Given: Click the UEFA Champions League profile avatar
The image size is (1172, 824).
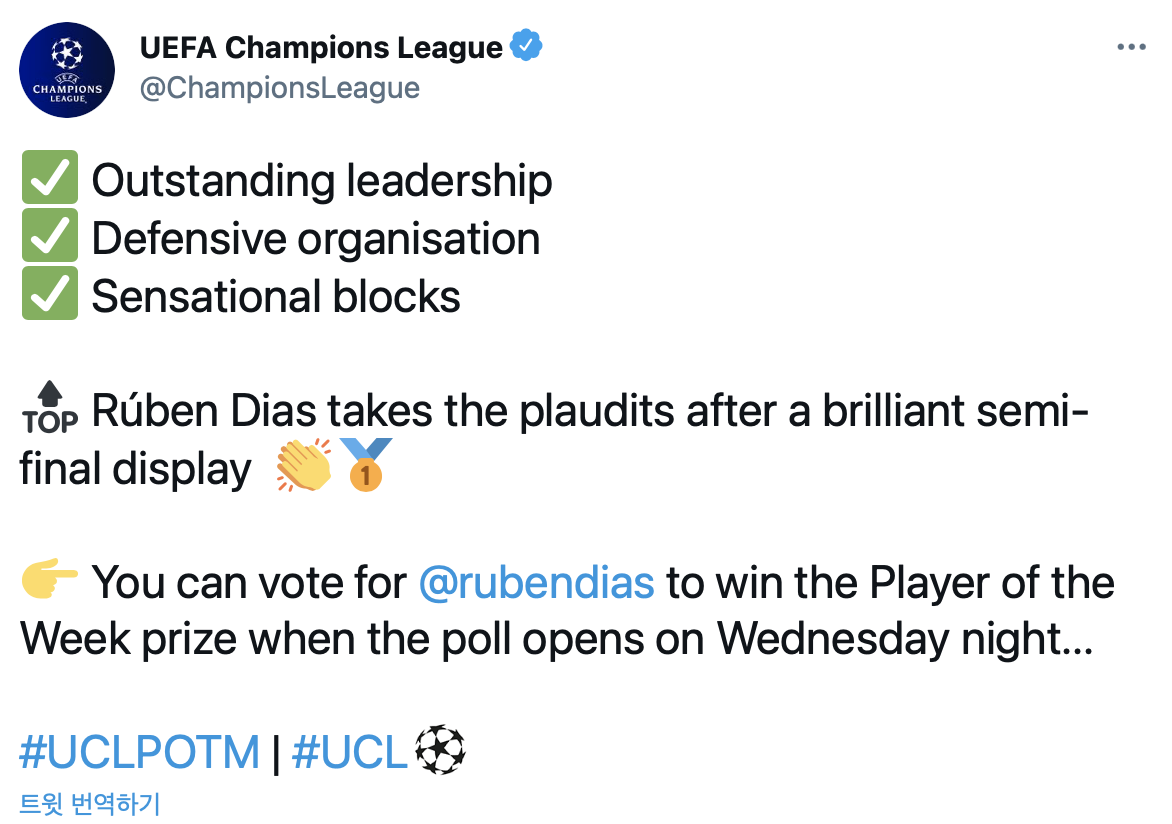Looking at the screenshot, I should (67, 70).
